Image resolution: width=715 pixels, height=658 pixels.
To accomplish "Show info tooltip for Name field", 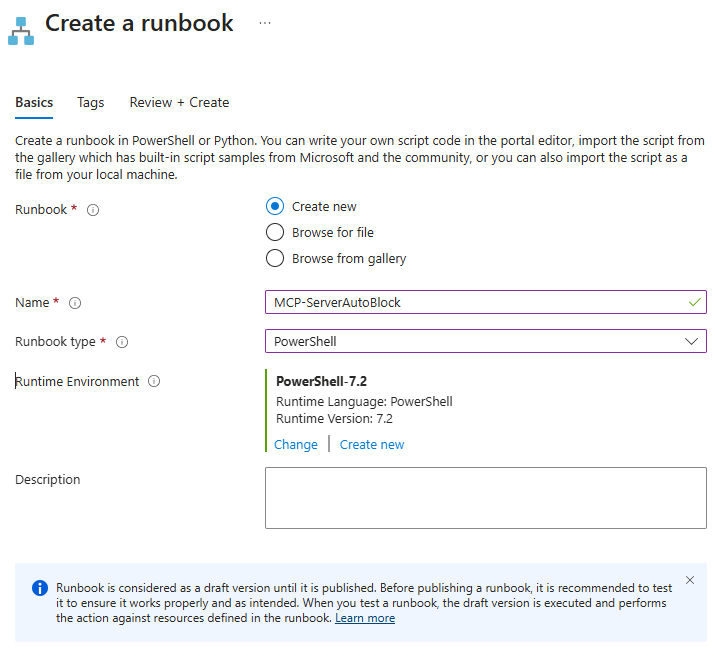I will [x=75, y=303].
